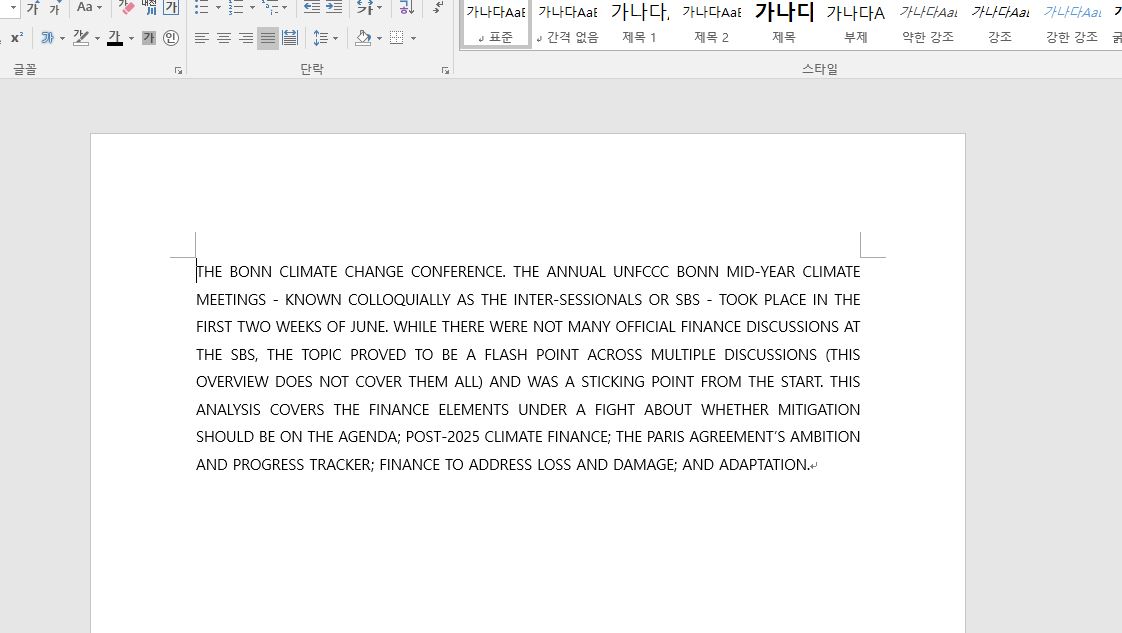
Task: Open the Paragraph dialog launcher
Action: (x=445, y=70)
